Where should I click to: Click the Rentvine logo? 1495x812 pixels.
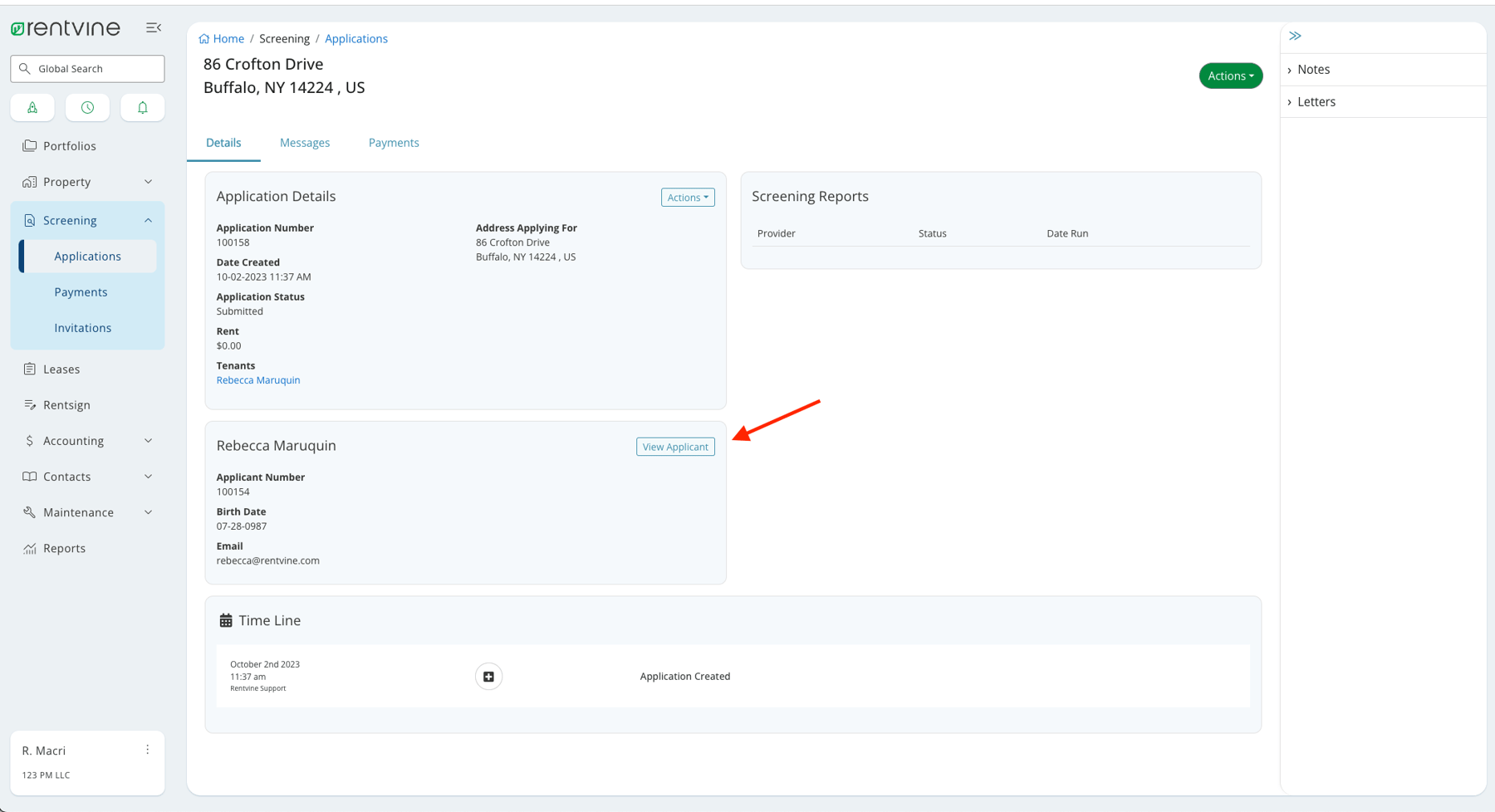tap(66, 27)
